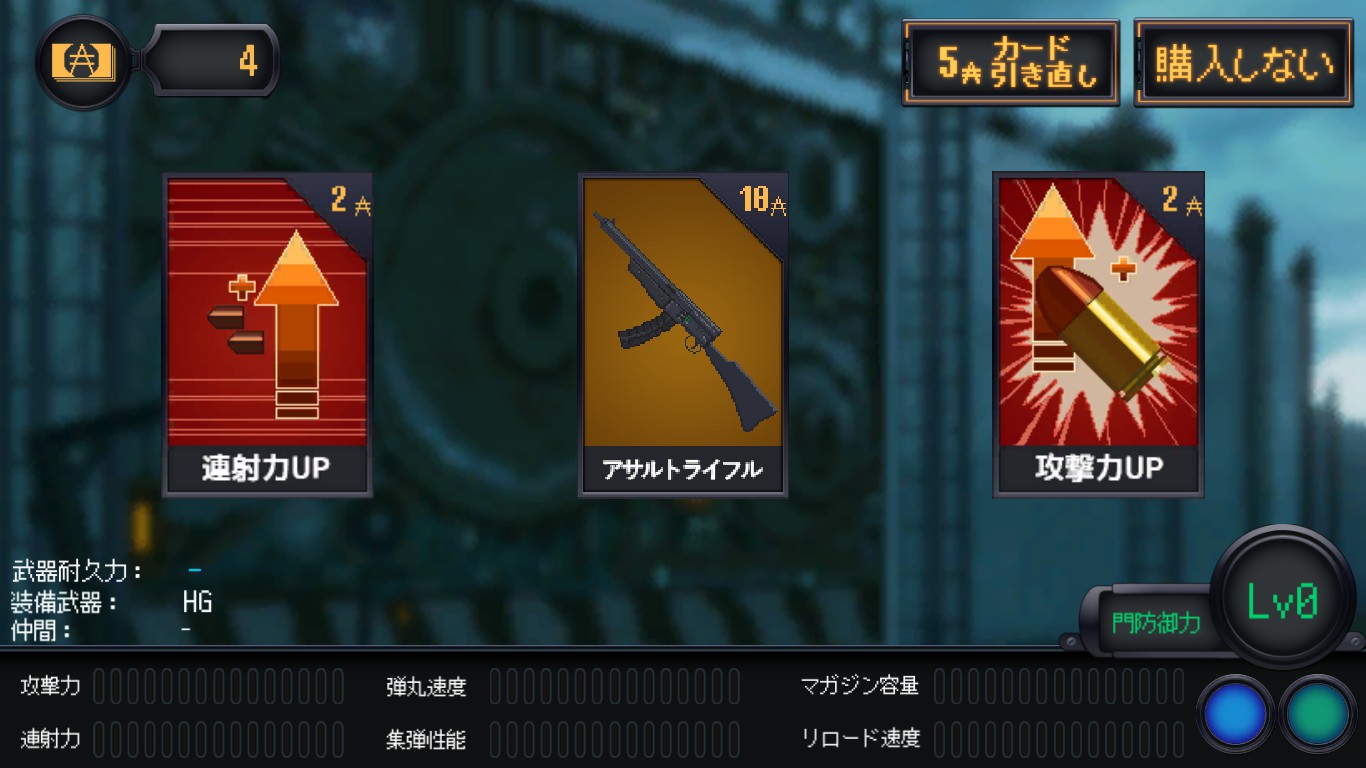Click the 連射力 stat gauge
The width and height of the screenshot is (1366, 768).
tap(219, 740)
